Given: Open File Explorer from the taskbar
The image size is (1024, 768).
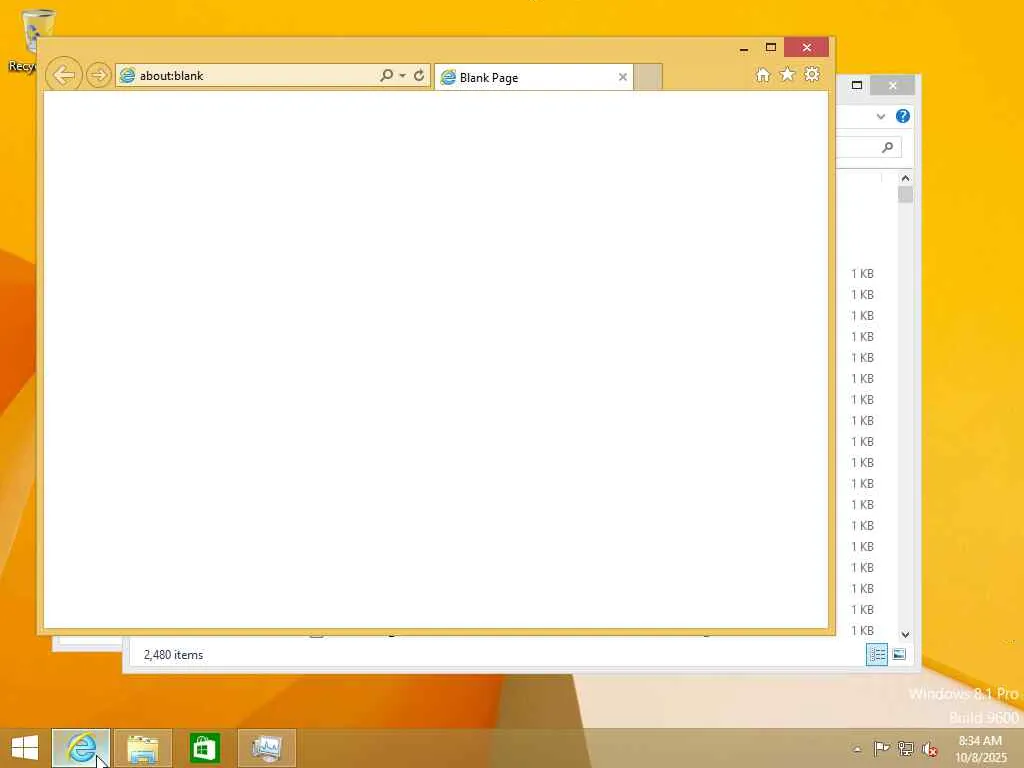Looking at the screenshot, I should [x=142, y=748].
